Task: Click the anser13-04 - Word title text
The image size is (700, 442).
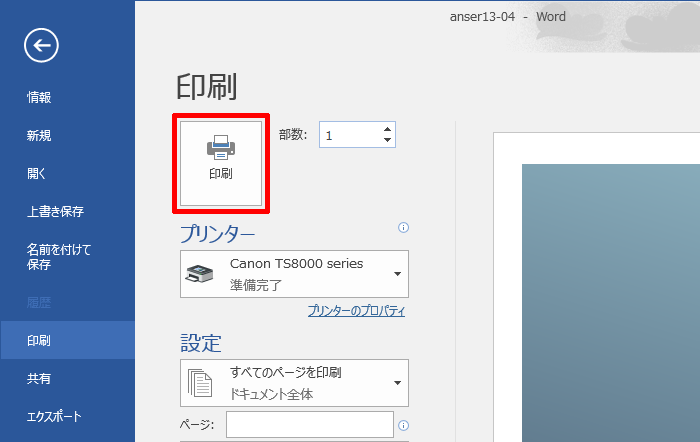Action: (x=508, y=17)
